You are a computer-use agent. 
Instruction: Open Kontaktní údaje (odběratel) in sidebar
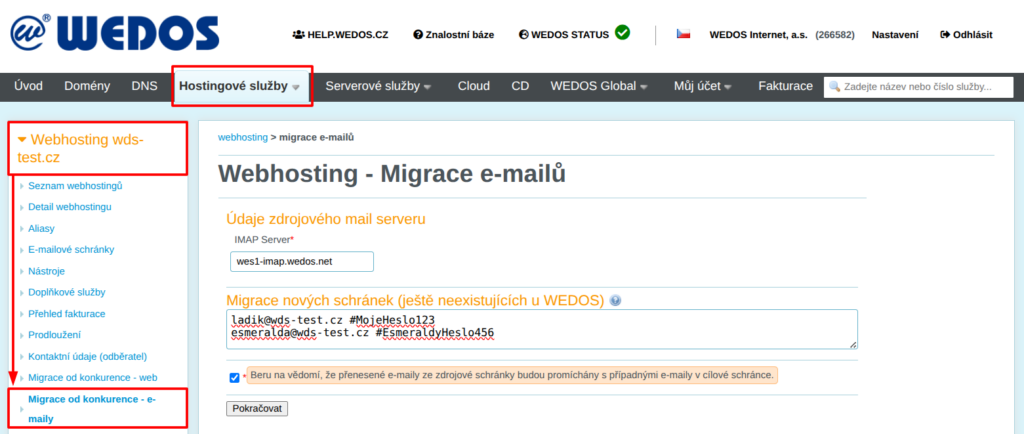[x=88, y=356]
